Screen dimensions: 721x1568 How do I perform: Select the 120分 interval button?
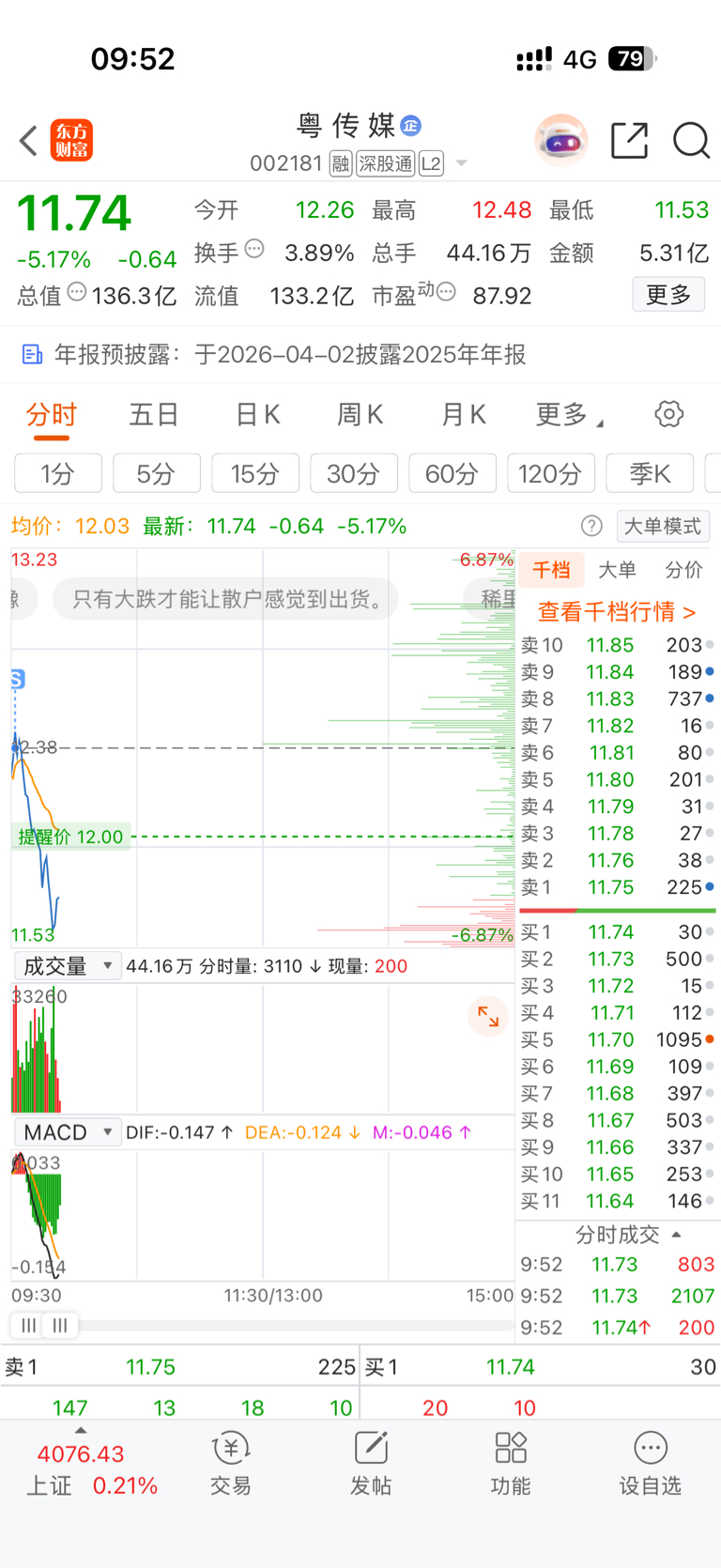(x=551, y=473)
